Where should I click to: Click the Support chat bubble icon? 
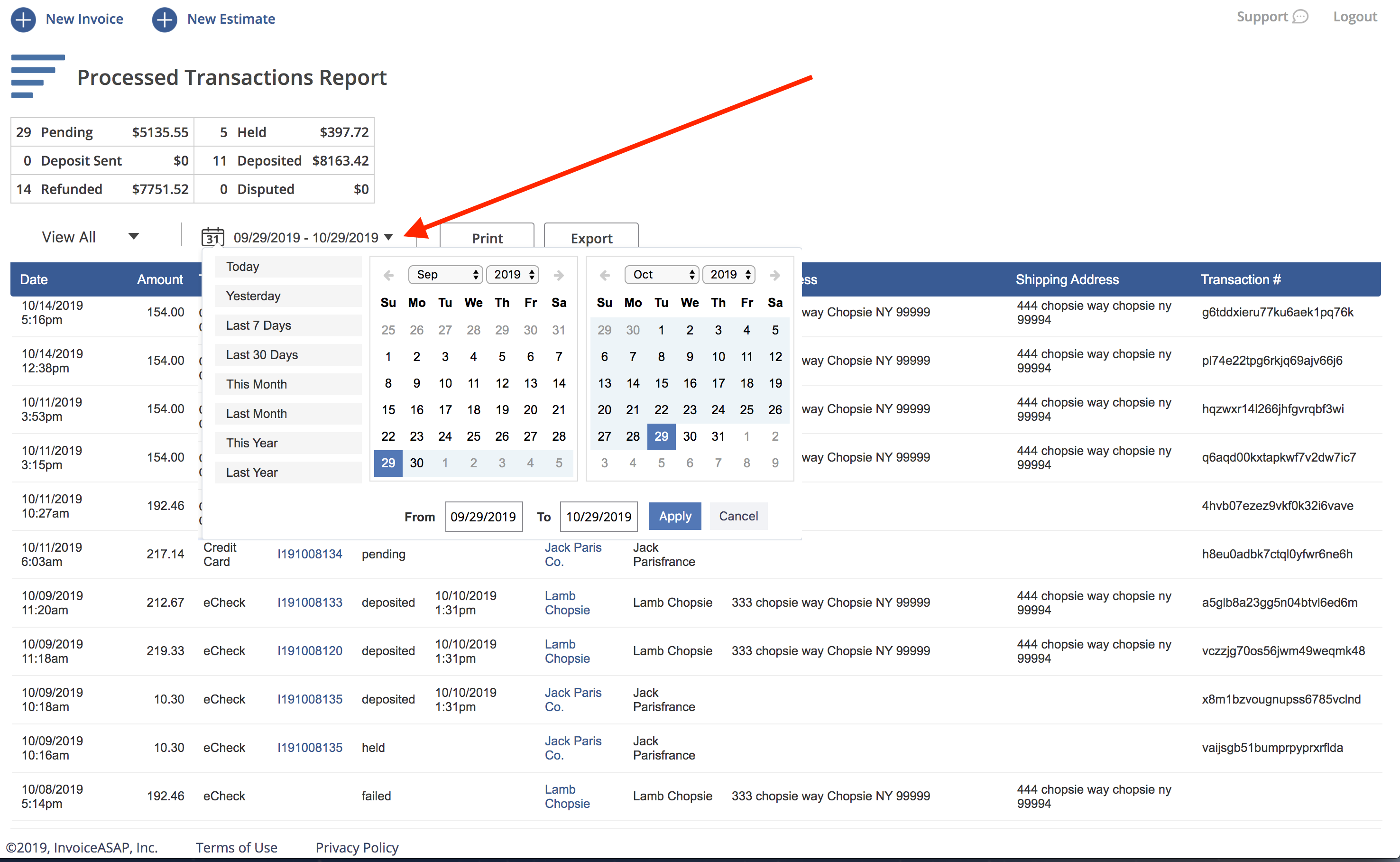1300,17
